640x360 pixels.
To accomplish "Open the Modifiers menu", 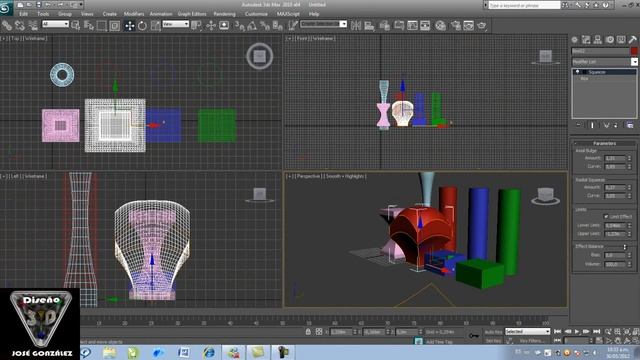I will point(134,14).
